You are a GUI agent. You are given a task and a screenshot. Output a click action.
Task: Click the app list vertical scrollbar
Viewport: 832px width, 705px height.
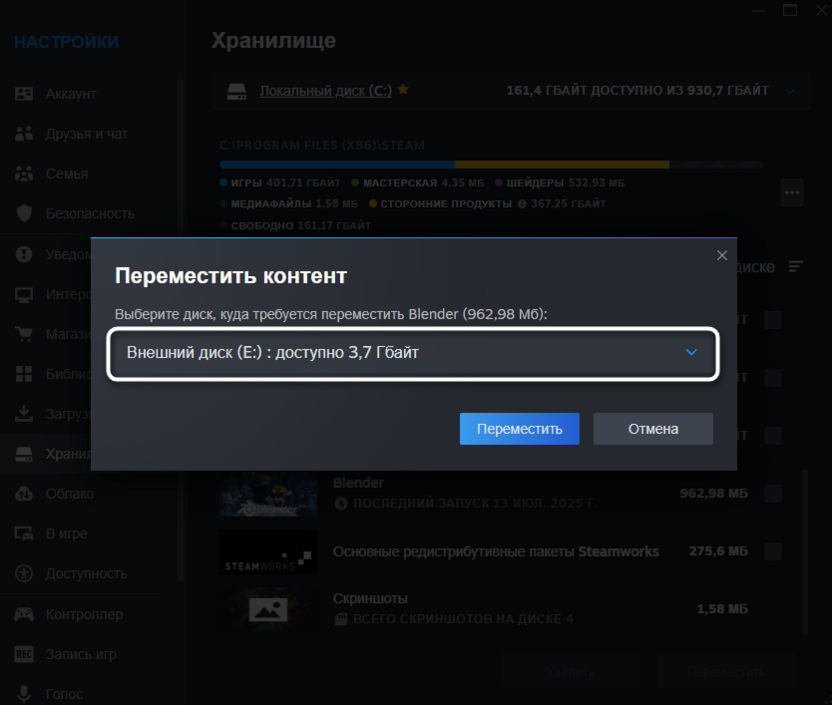pyautogui.click(x=805, y=552)
